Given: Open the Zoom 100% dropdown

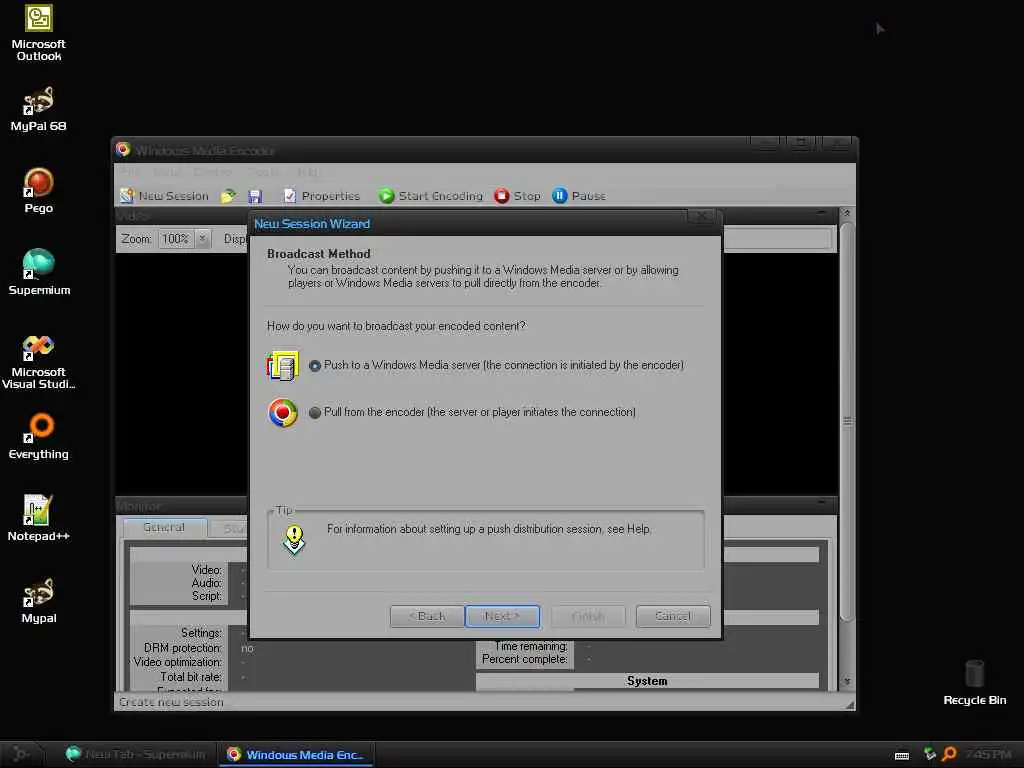Looking at the screenshot, I should pos(202,239).
